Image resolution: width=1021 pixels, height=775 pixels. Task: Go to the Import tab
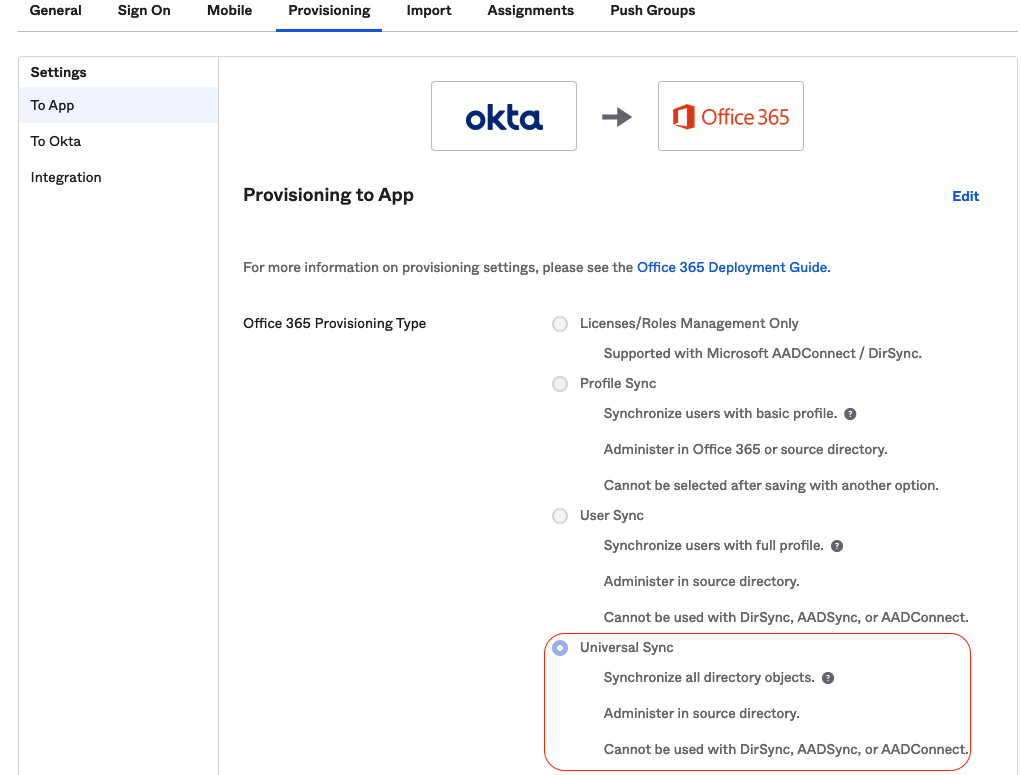coord(428,10)
